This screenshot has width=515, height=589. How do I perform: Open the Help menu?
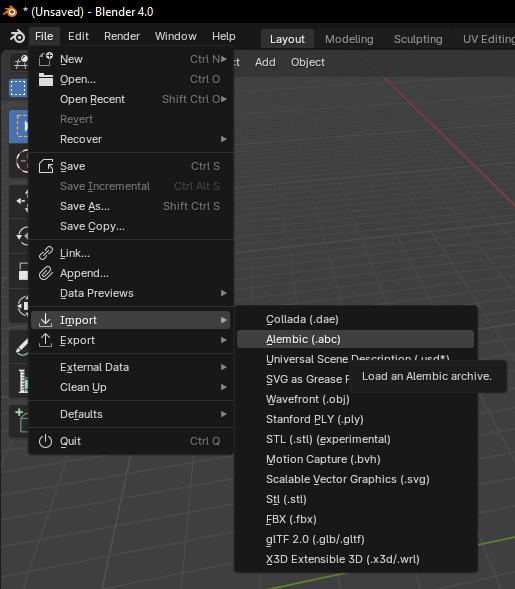coord(224,36)
